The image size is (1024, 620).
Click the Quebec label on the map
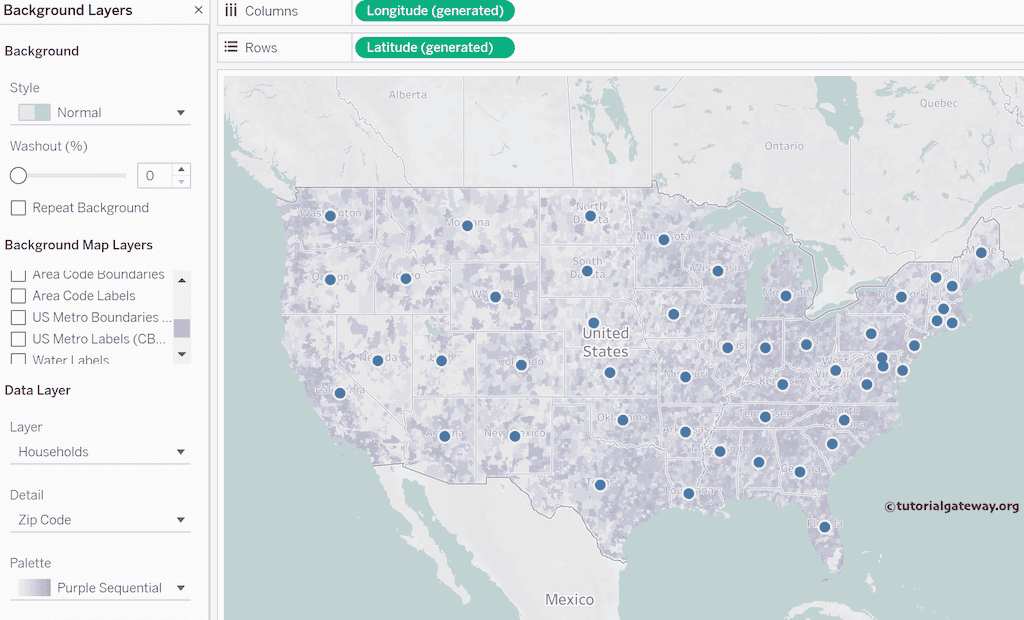(x=938, y=103)
